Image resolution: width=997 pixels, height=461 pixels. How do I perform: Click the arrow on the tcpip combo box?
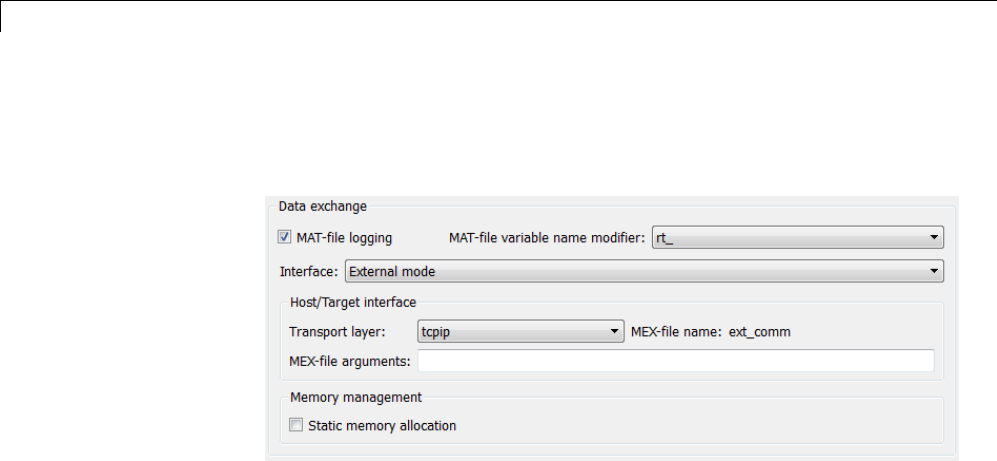click(615, 332)
